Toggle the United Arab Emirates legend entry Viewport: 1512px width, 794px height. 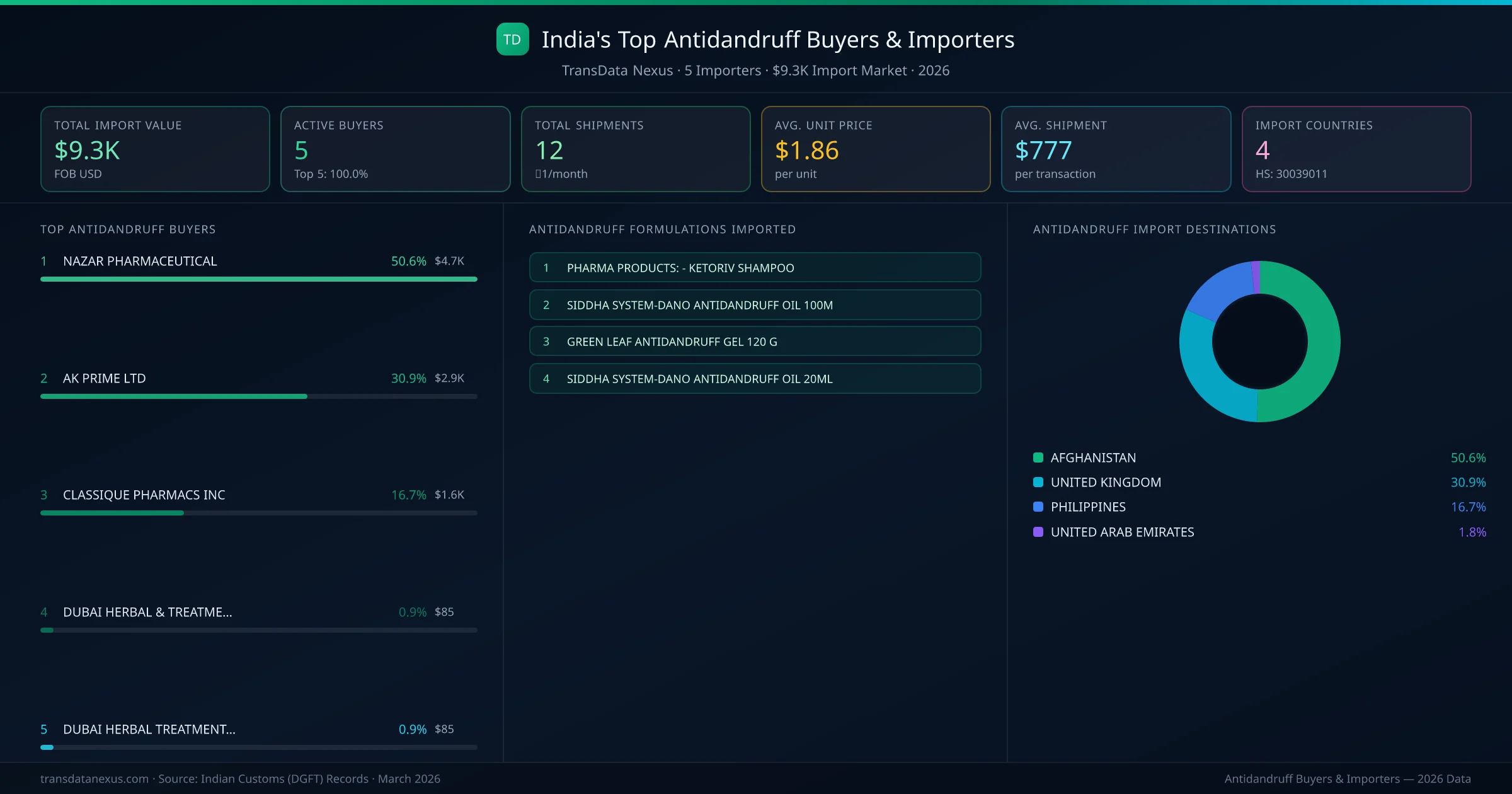[1121, 532]
